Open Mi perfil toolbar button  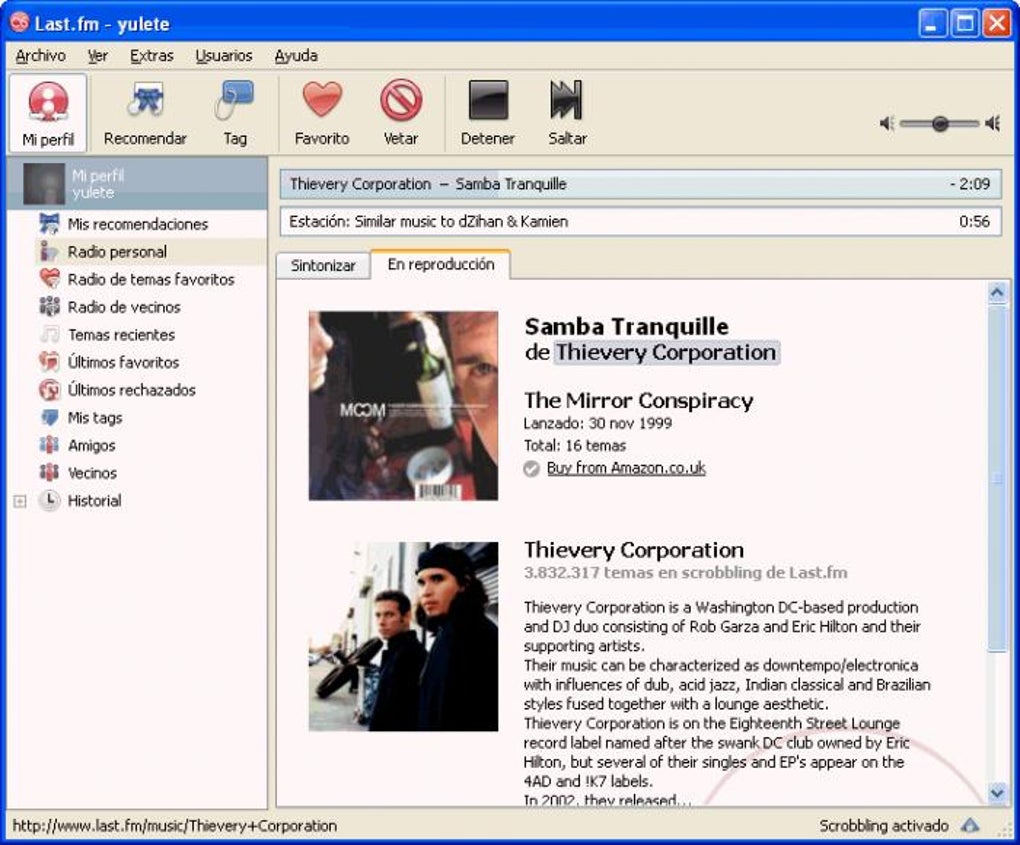point(48,113)
